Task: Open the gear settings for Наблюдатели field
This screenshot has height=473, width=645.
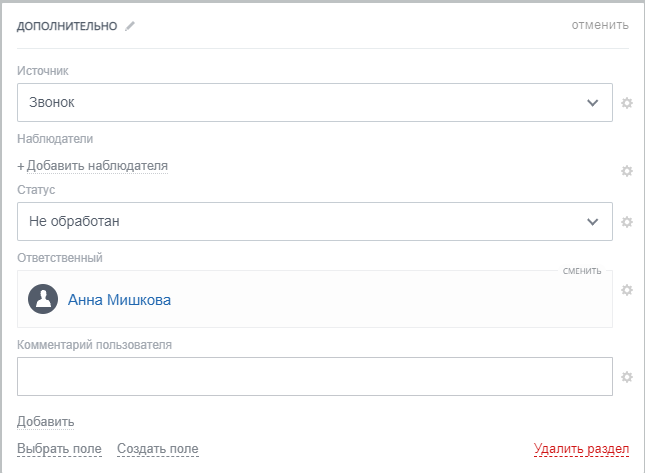Action: (627, 170)
